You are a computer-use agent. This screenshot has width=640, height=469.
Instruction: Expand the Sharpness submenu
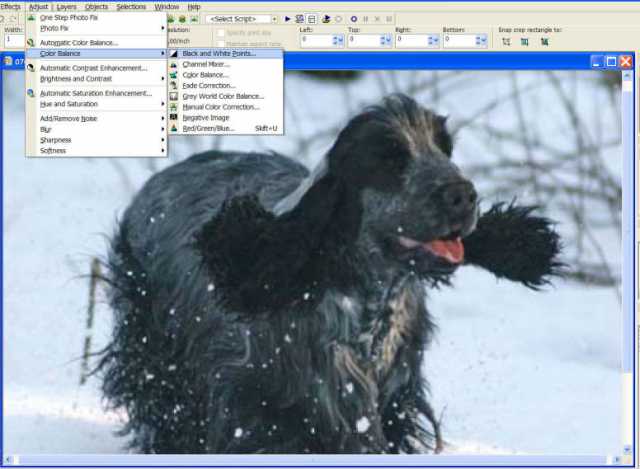[96, 140]
